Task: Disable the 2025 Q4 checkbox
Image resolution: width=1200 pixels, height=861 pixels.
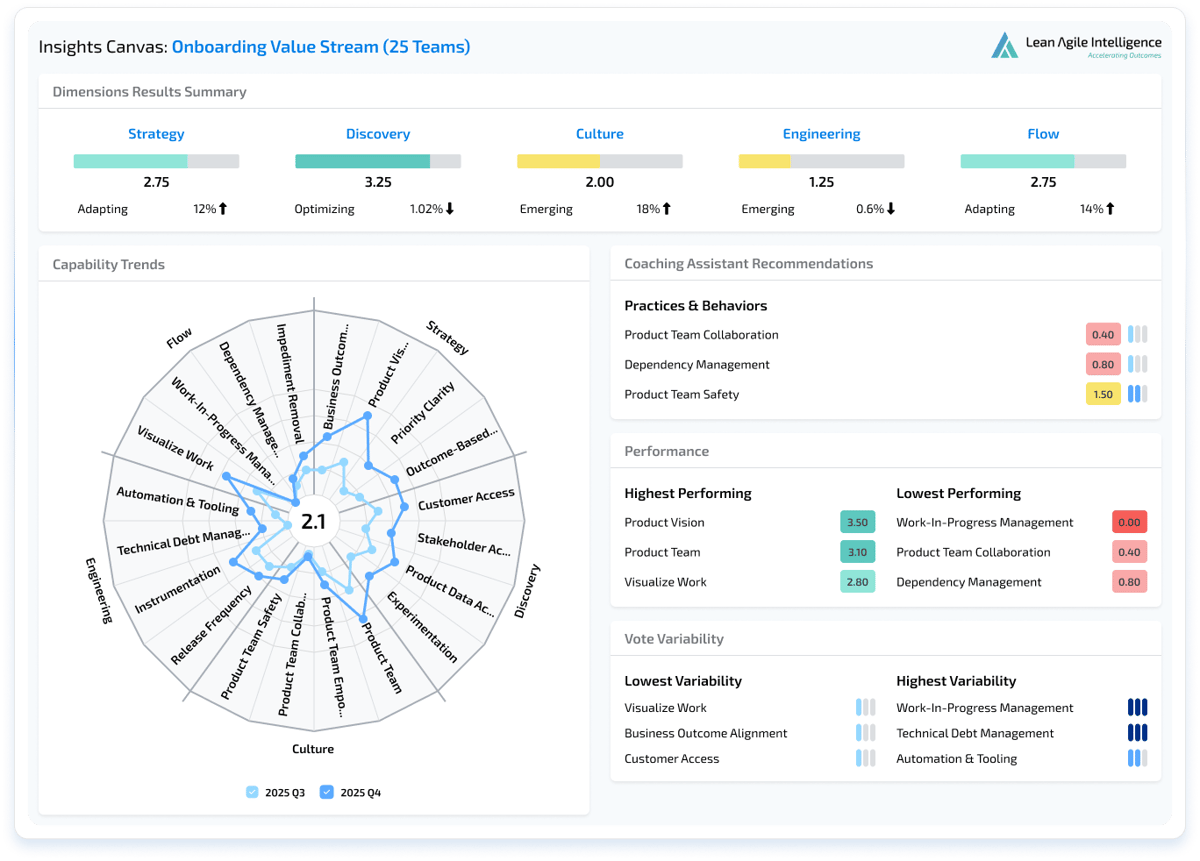Action: [x=326, y=791]
